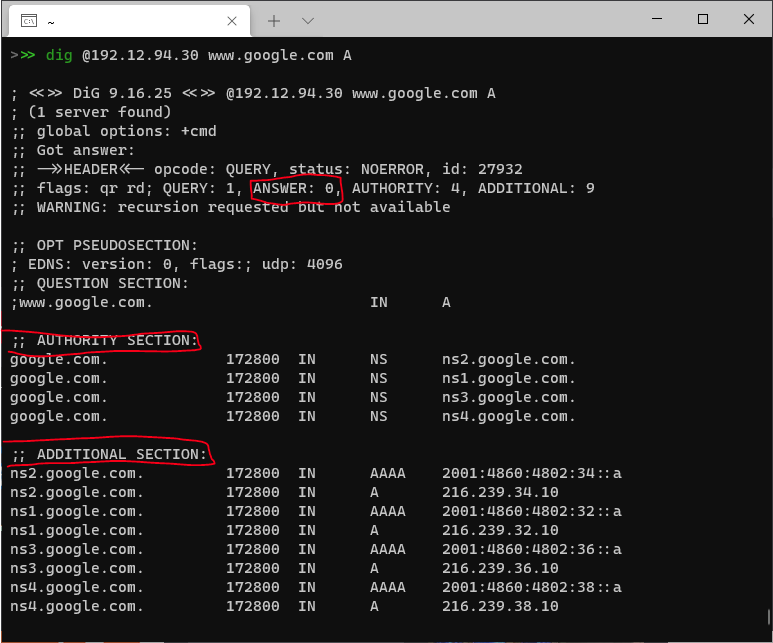
Task: Click IP address "216.239.34.10"
Action: (500, 492)
